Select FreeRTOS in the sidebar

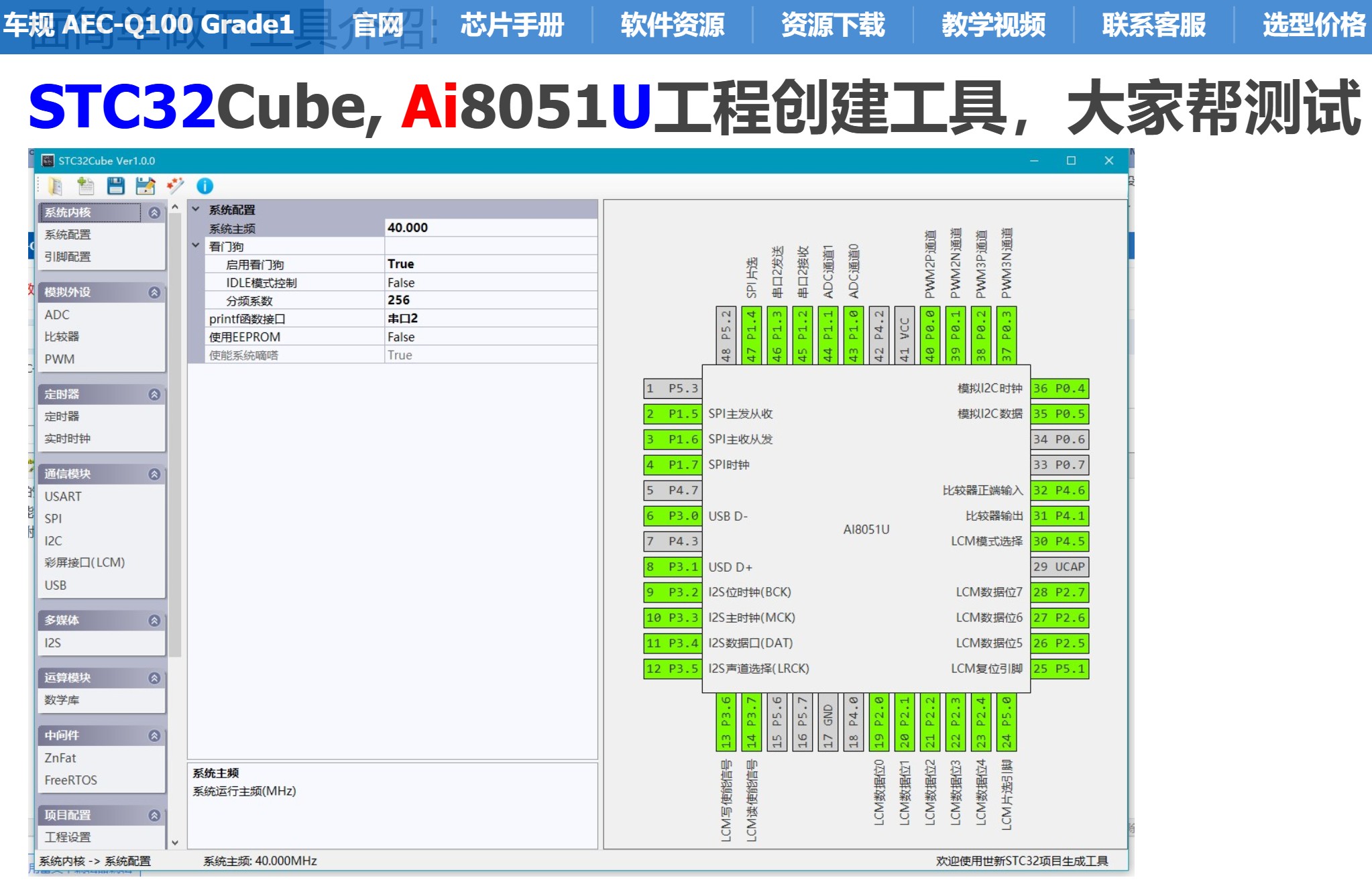(x=70, y=779)
